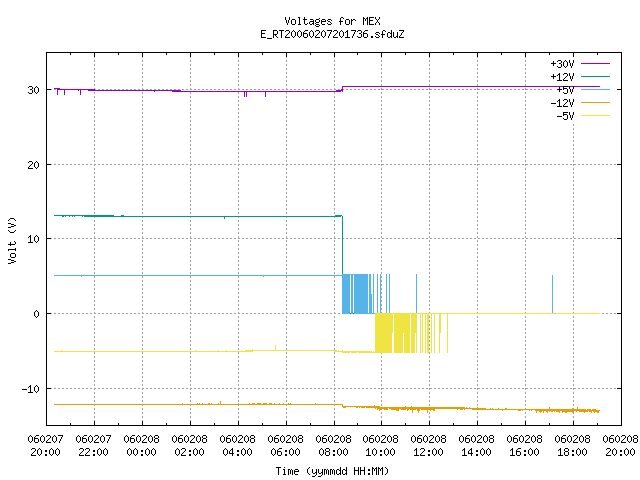Click the '+5V' legend label
Screen dimensions: 640x480
tap(565, 90)
